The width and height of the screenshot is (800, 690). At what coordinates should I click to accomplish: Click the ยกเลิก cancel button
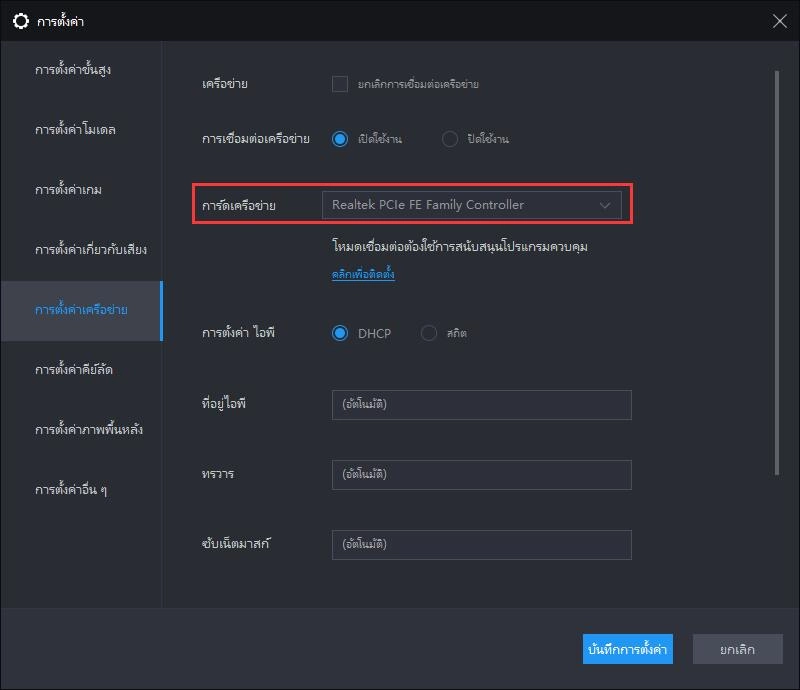pos(737,649)
